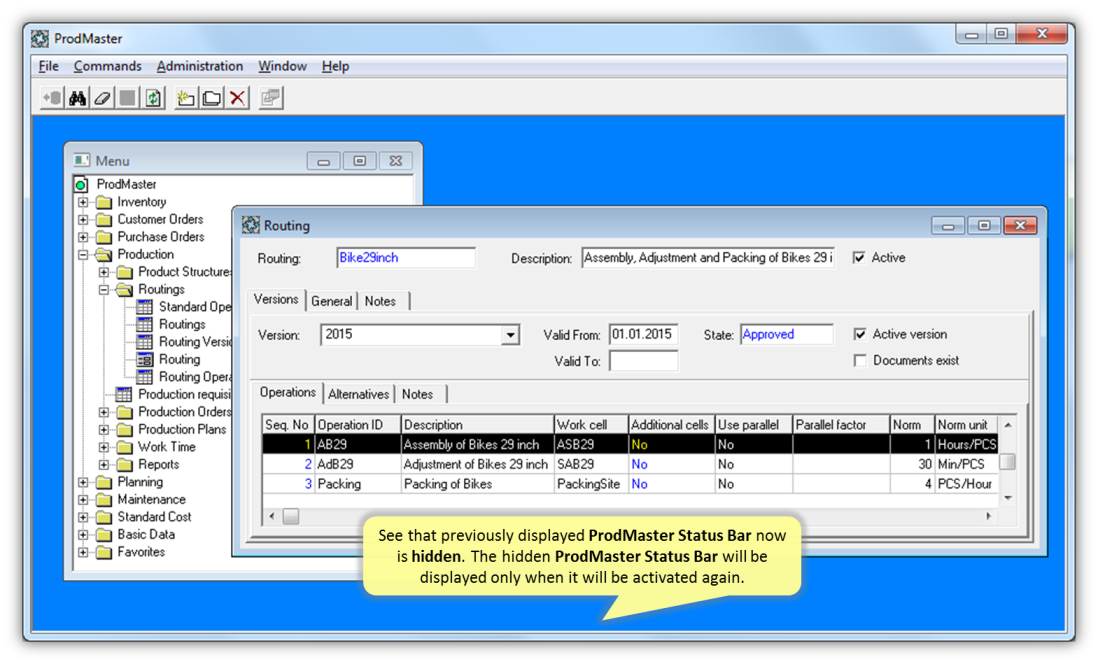The height and width of the screenshot is (664, 1098).
Task: Click the Parallel factor column header
Action: (840, 424)
